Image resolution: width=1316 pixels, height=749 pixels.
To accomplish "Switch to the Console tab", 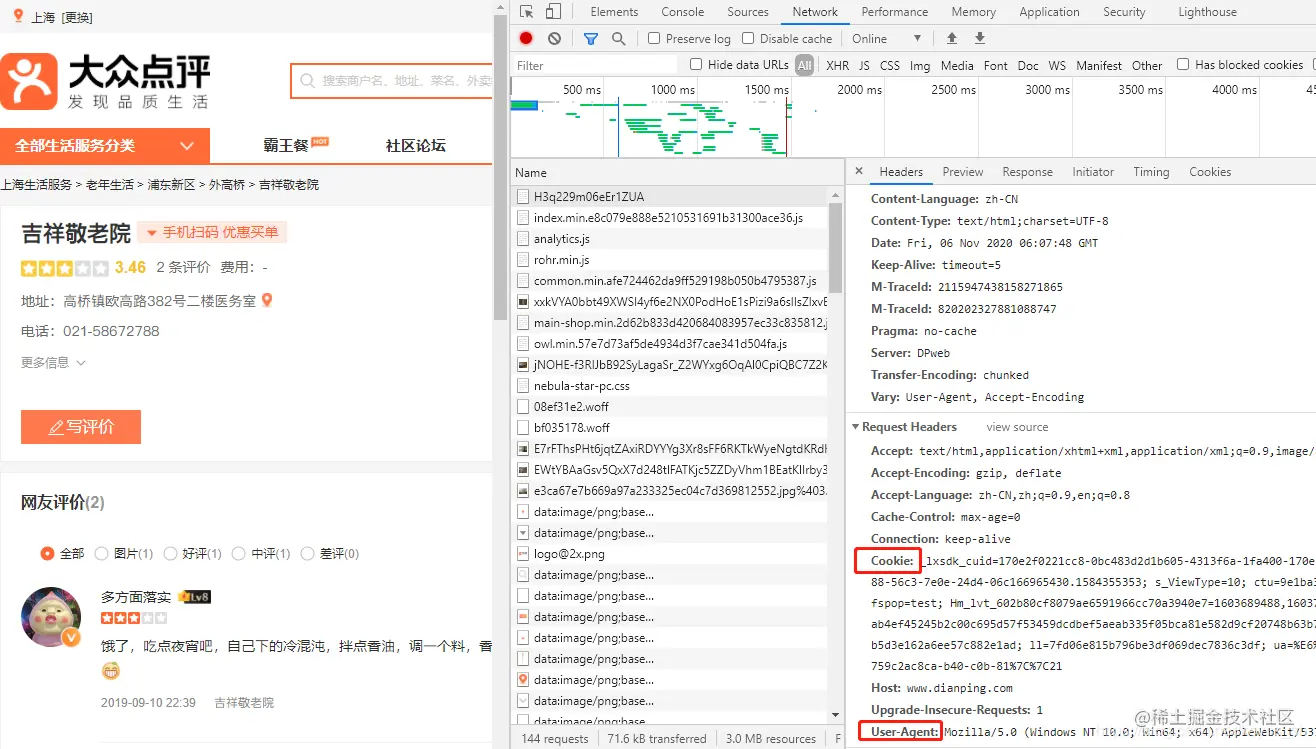I will [683, 12].
